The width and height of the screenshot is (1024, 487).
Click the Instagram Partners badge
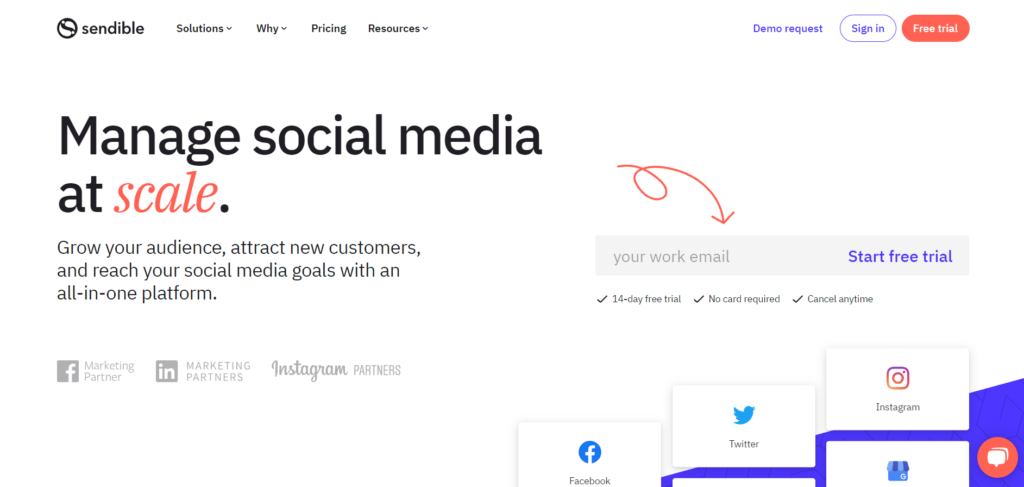click(x=336, y=370)
